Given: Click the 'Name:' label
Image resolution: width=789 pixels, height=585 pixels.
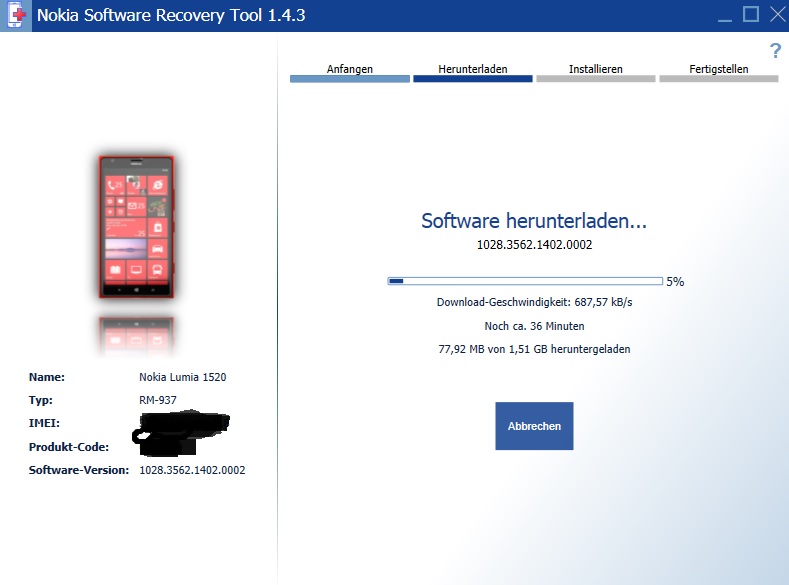Looking at the screenshot, I should pos(47,377).
